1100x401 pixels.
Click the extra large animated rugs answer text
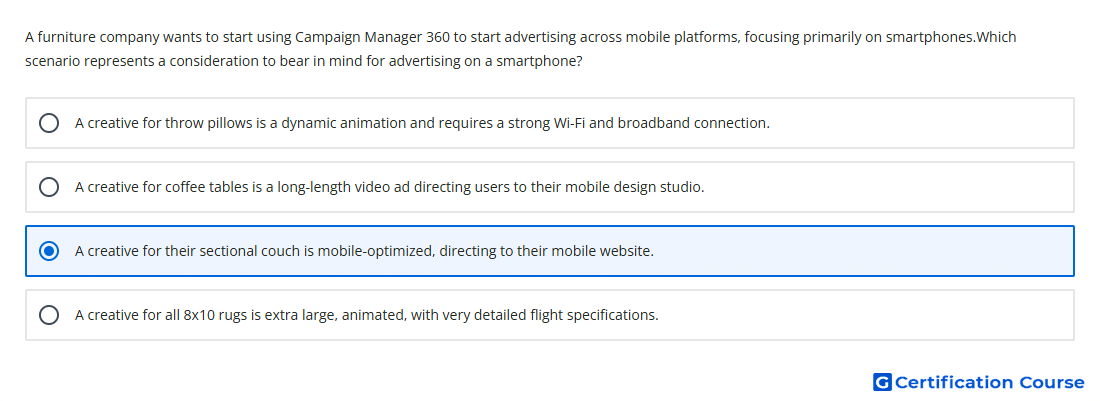[x=367, y=315]
